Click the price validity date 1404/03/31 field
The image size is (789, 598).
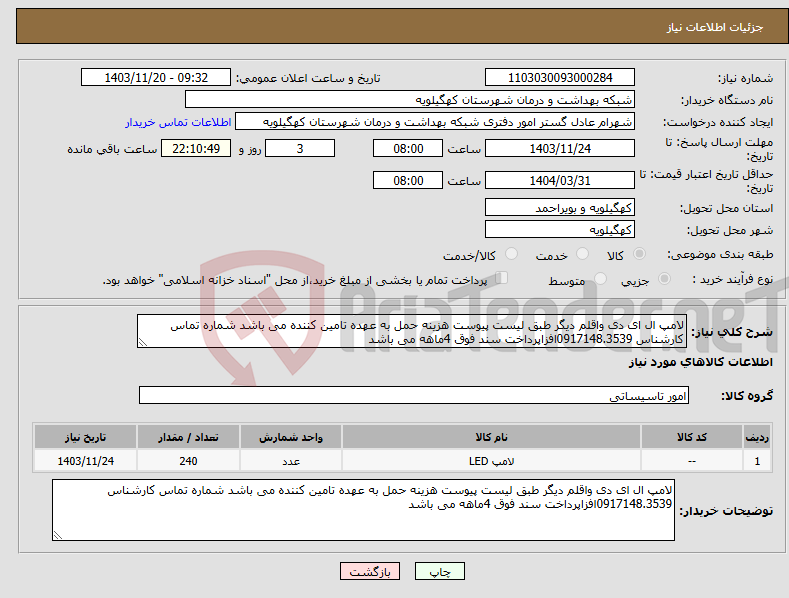point(560,180)
